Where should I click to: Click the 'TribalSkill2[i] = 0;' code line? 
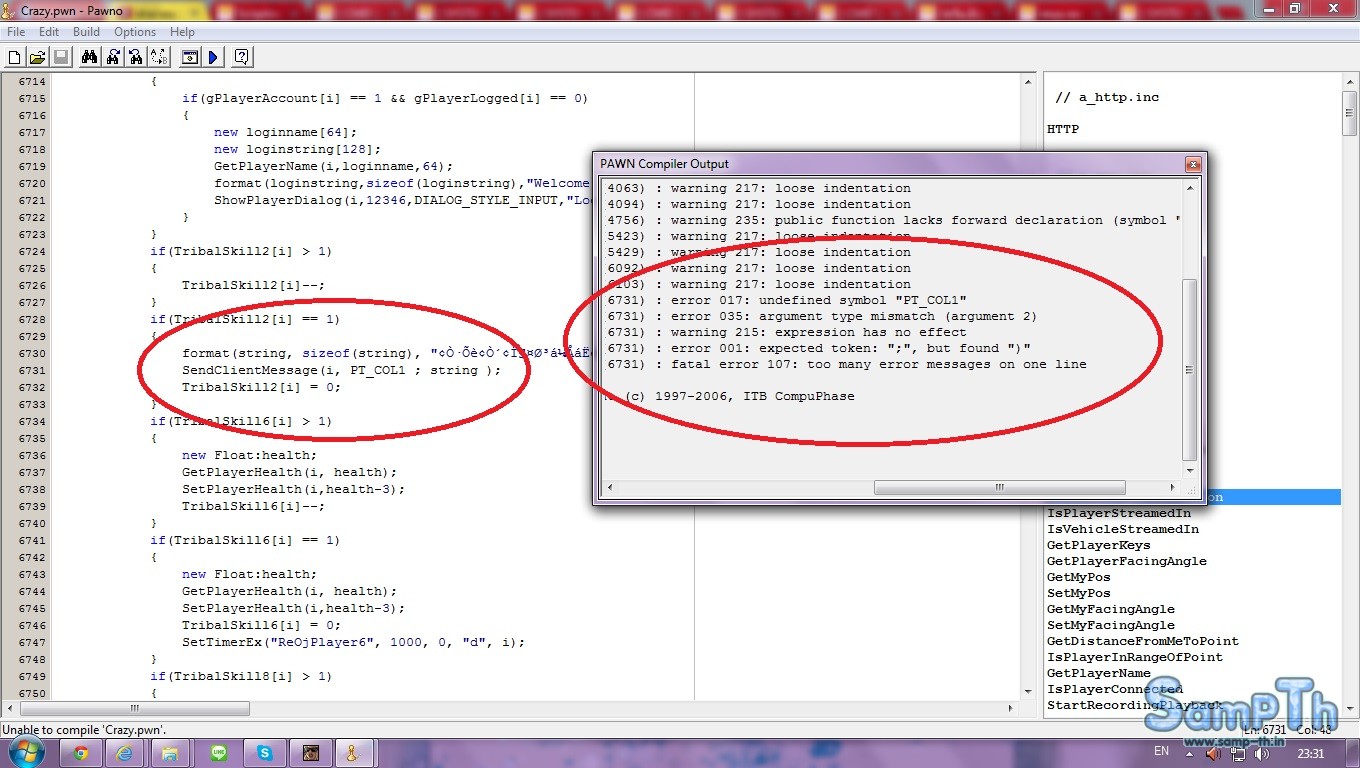click(261, 387)
